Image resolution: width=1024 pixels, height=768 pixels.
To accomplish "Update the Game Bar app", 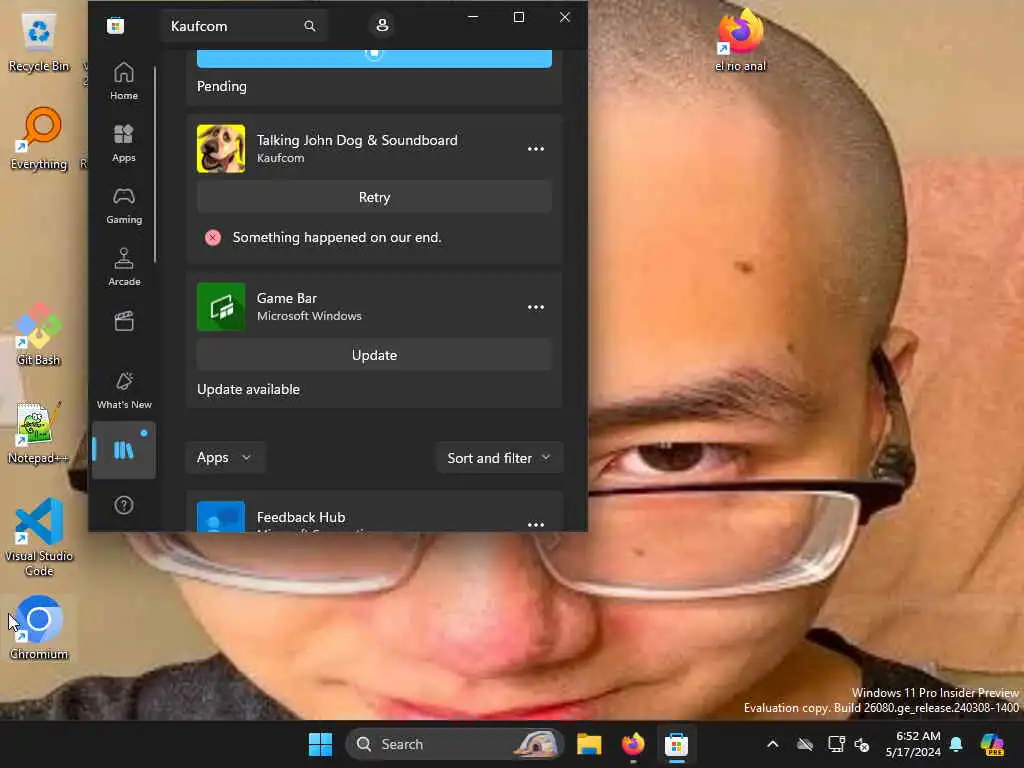I will pos(374,355).
